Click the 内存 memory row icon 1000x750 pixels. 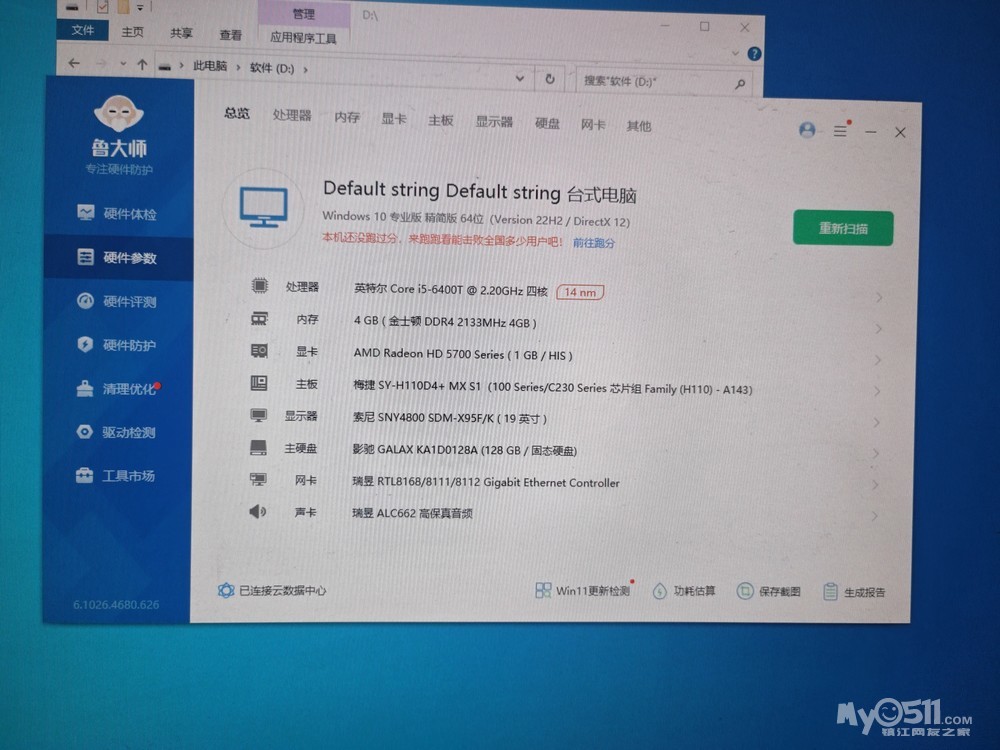tap(260, 318)
